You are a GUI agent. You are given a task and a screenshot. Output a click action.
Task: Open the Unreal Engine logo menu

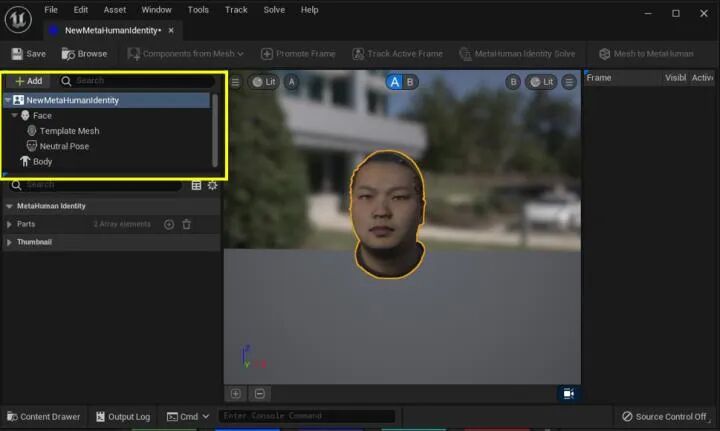point(18,19)
